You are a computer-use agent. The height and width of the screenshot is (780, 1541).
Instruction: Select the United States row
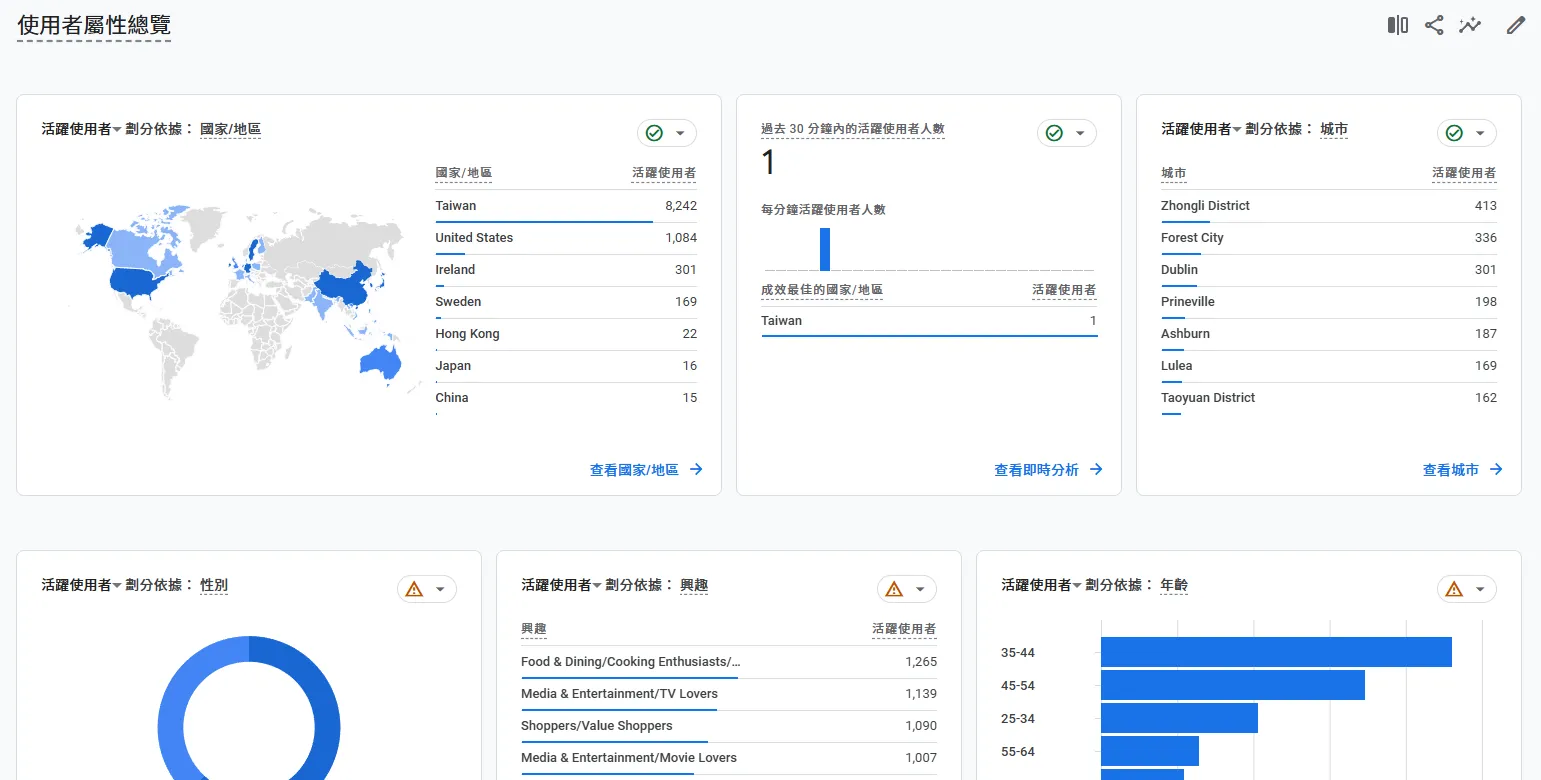[x=566, y=238]
